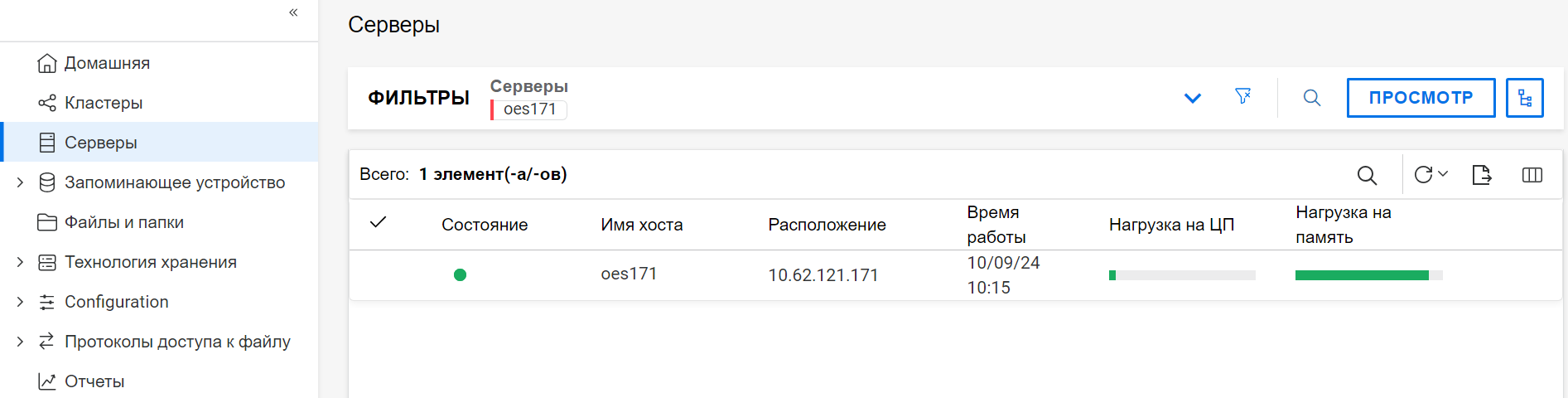1568x398 pixels.
Task: Click the filter funnel icon
Action: click(x=1242, y=97)
